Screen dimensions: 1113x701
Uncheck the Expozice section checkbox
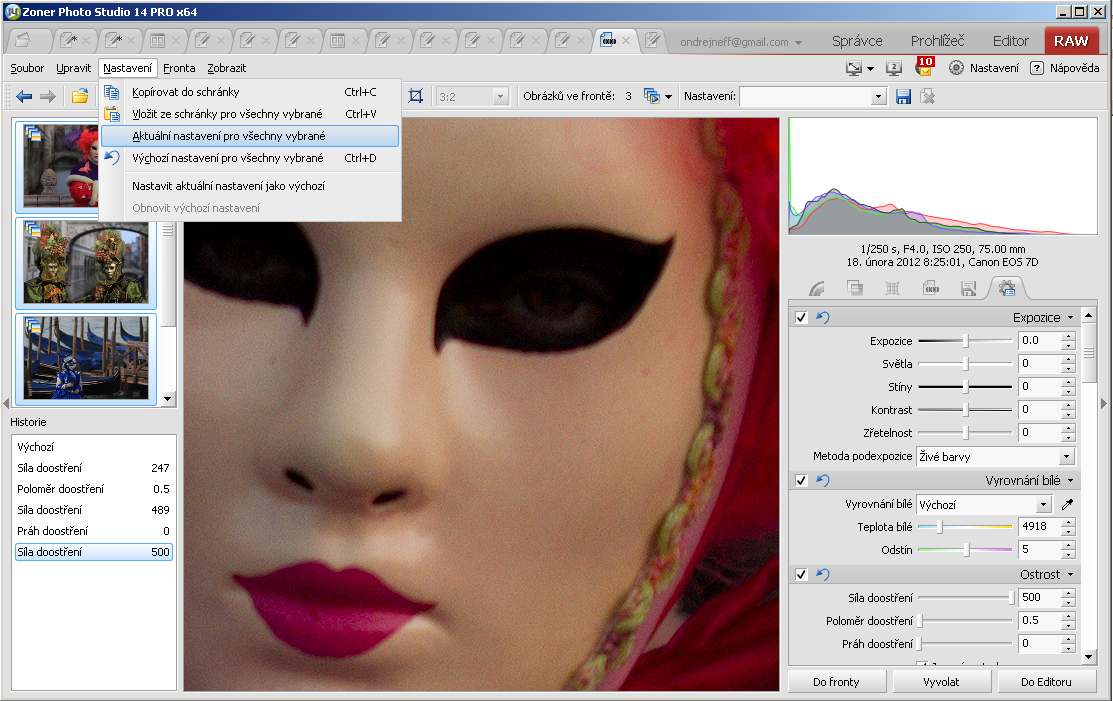tap(801, 317)
